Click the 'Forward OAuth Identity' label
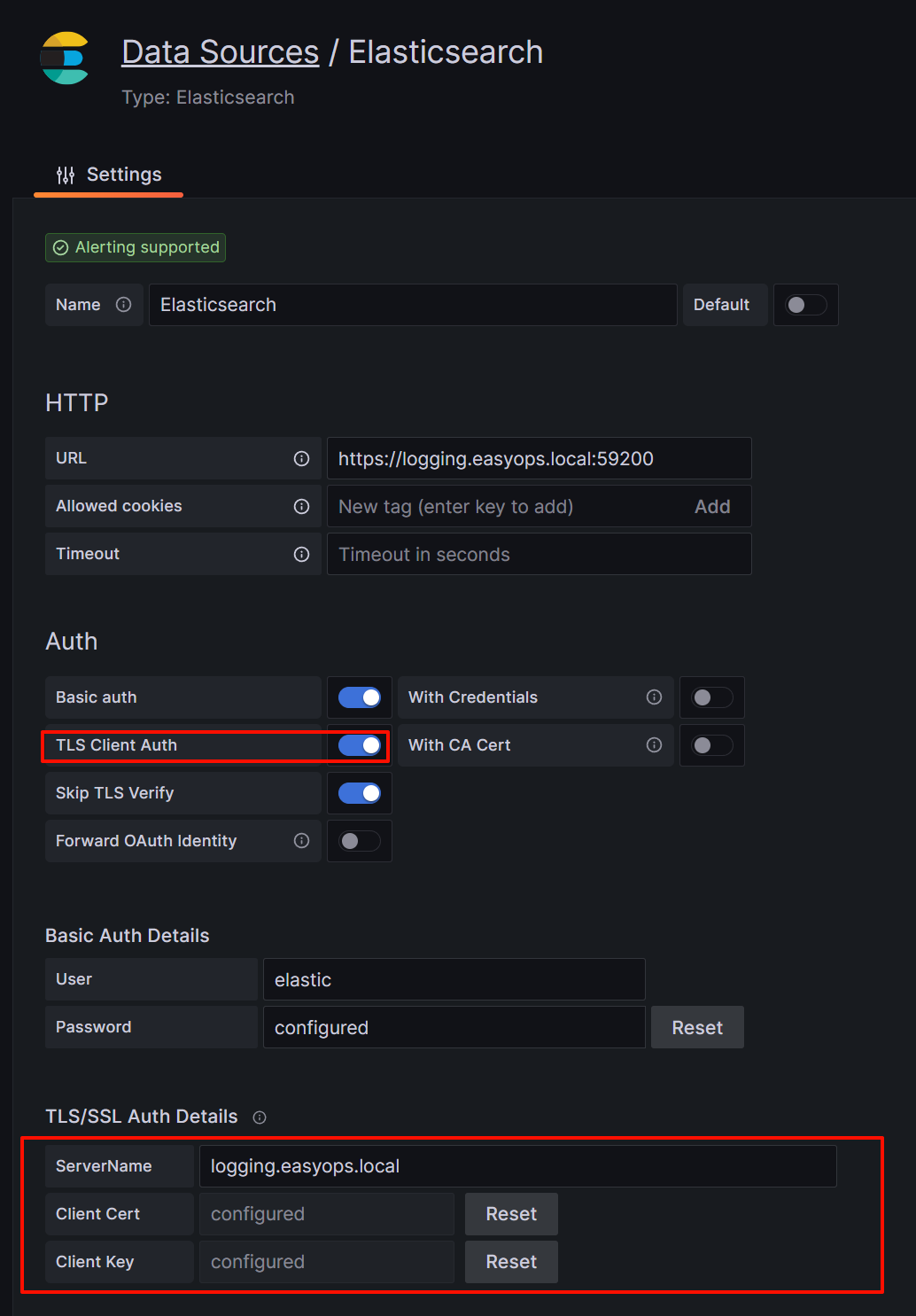Viewport: 916px width, 1316px height. (x=146, y=841)
